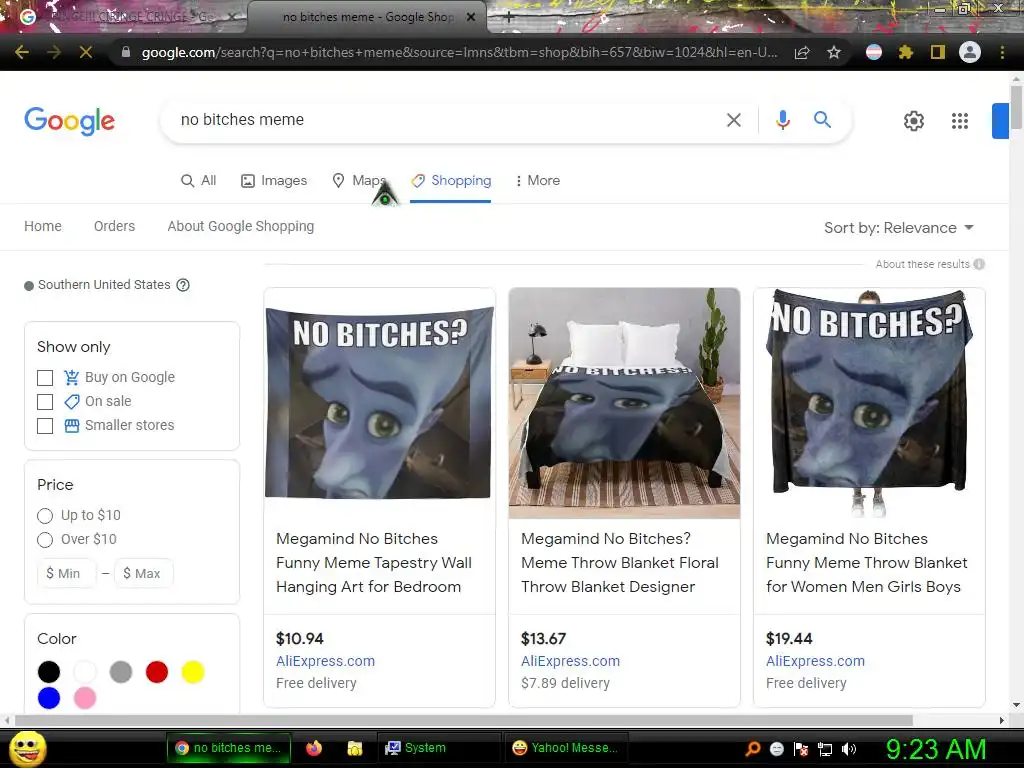Filter by blue color swatch
Viewport: 1024px width, 768px height.
click(49, 698)
